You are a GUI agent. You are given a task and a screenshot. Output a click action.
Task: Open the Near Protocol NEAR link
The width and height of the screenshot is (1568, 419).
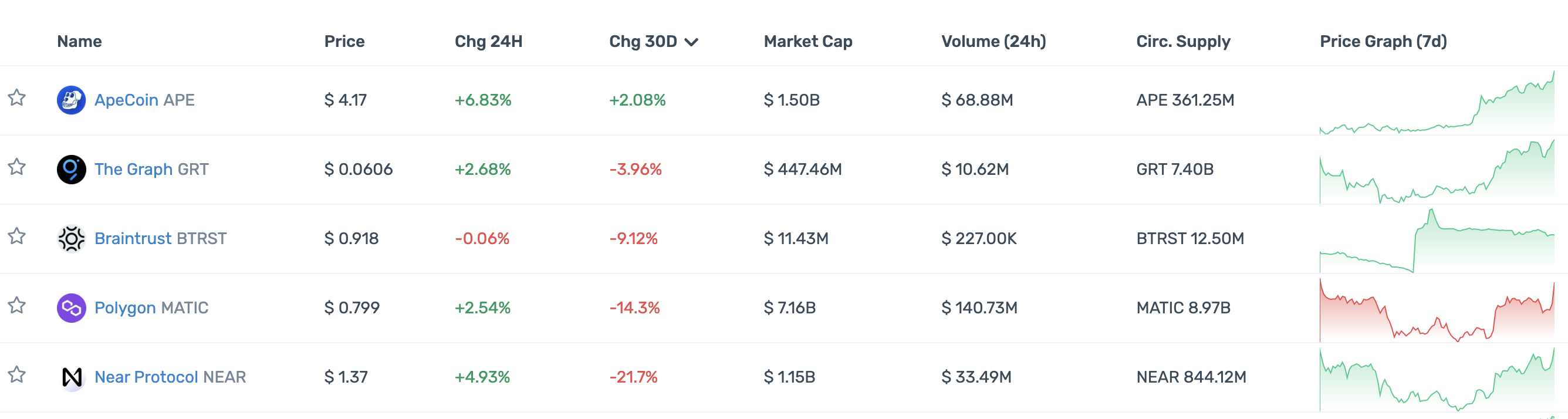pos(170,377)
